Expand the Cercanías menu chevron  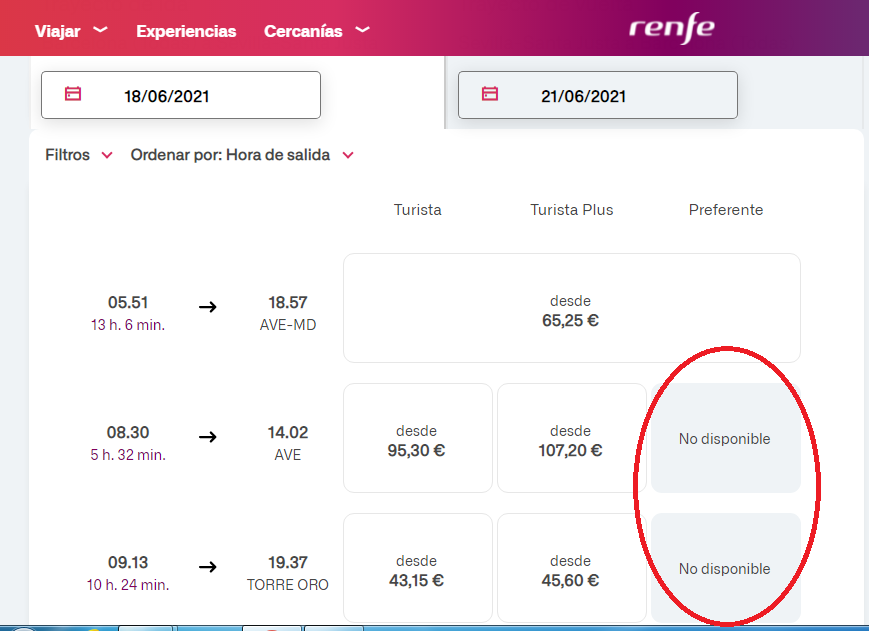(x=362, y=29)
